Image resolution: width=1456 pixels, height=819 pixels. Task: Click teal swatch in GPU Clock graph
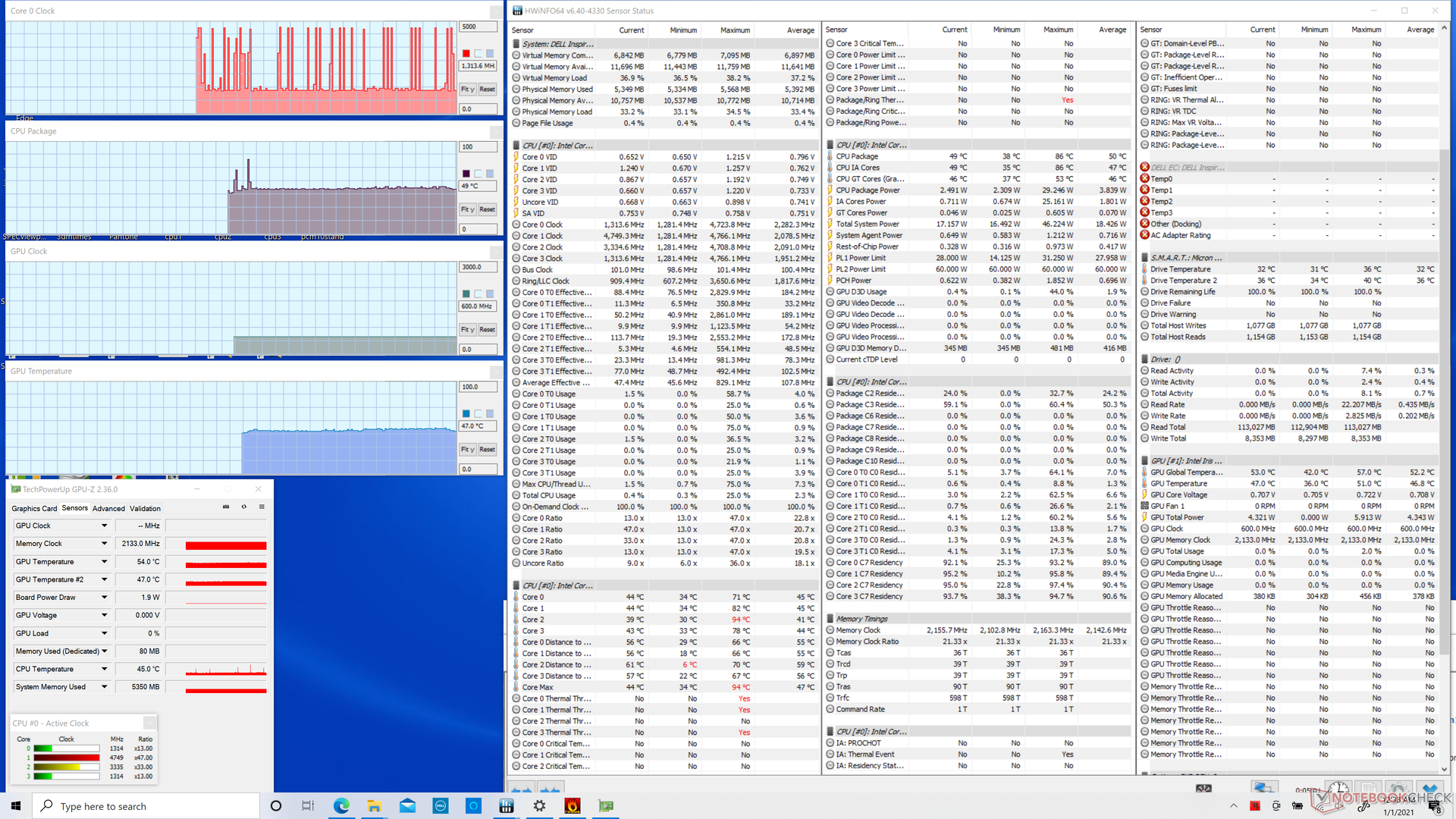[x=466, y=293]
